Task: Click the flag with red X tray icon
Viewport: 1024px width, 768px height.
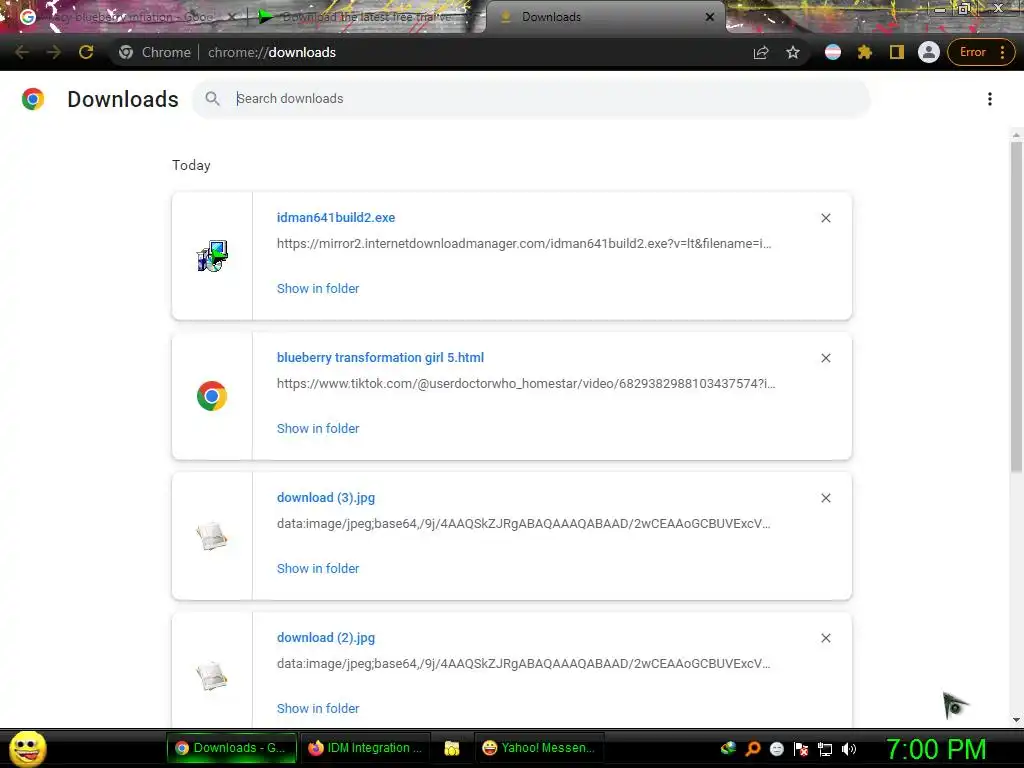Action: (x=801, y=749)
